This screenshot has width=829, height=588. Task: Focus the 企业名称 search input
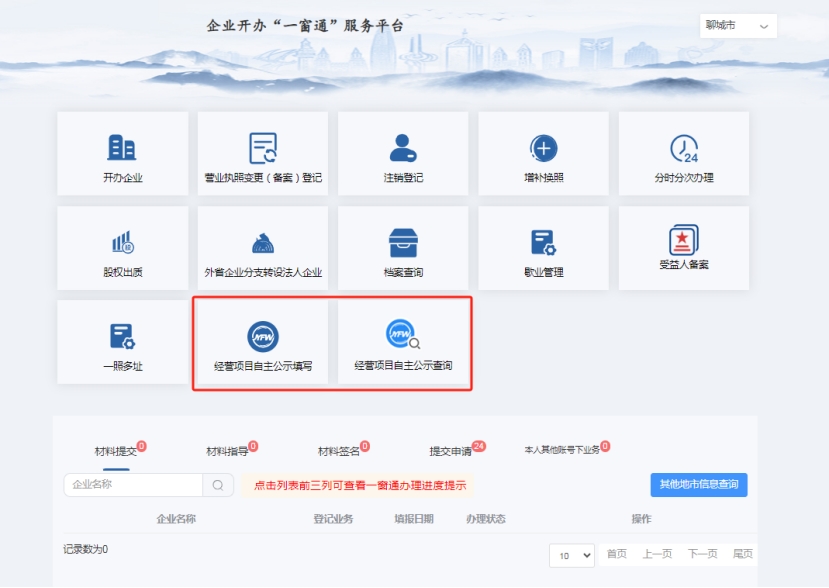[133, 485]
